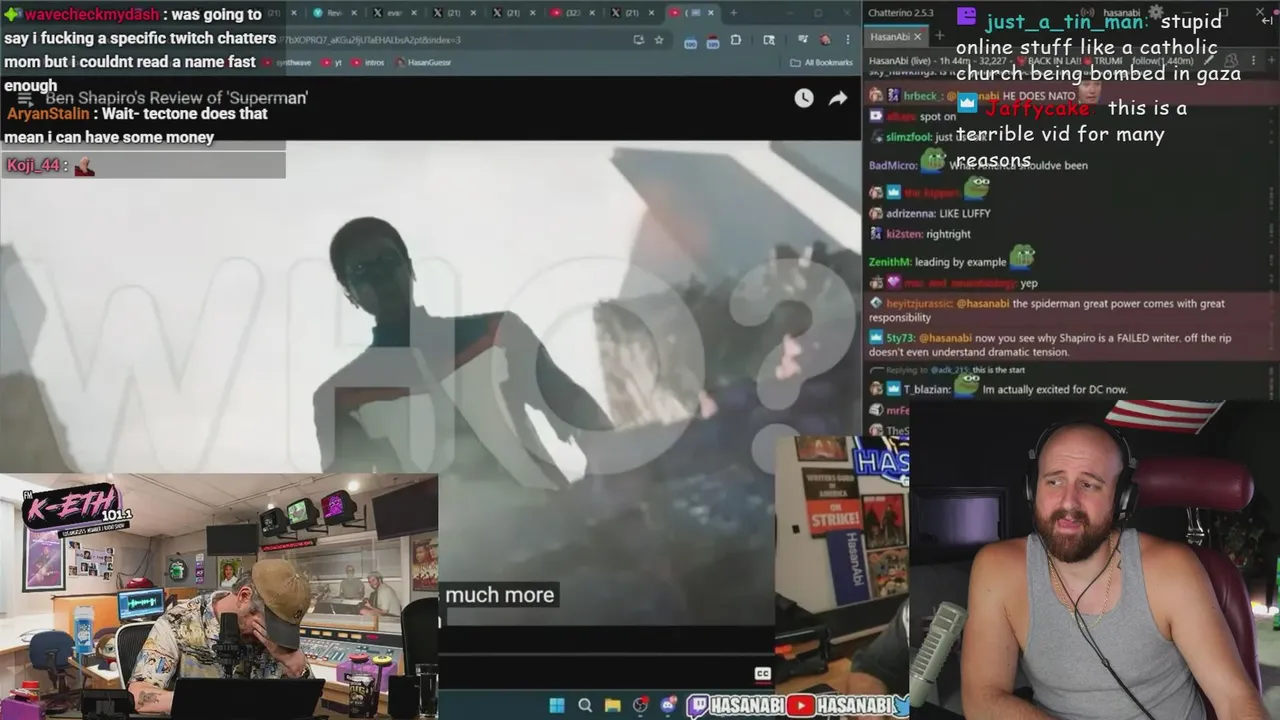Click username heyitzjurassic in chat
Image resolution: width=1280 pixels, height=720 pixels.
click(919, 303)
